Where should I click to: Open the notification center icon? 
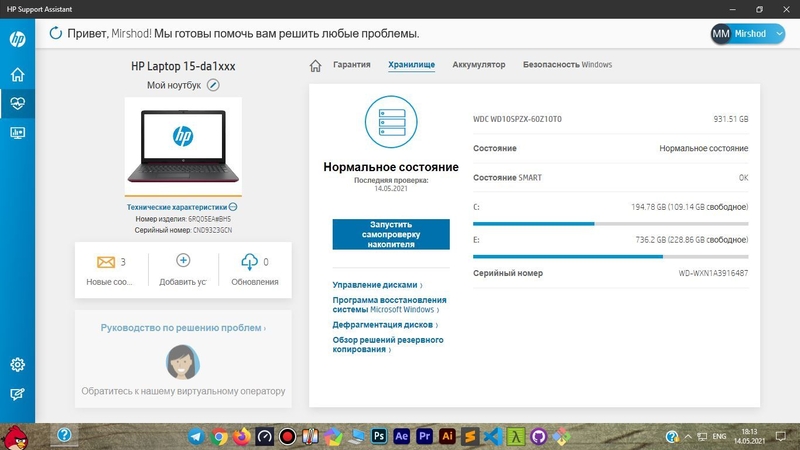tap(781, 437)
